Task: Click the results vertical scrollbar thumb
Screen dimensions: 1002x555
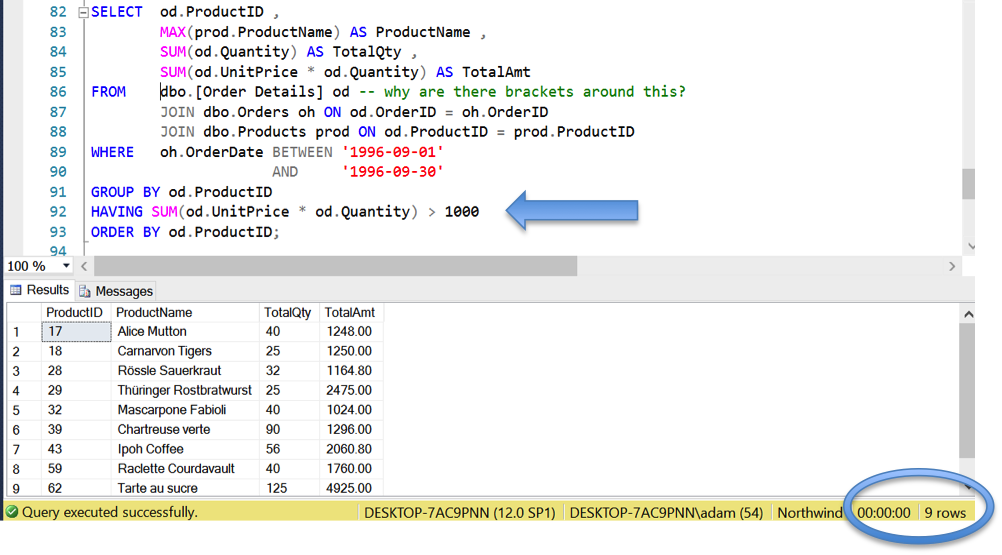Action: [967, 390]
